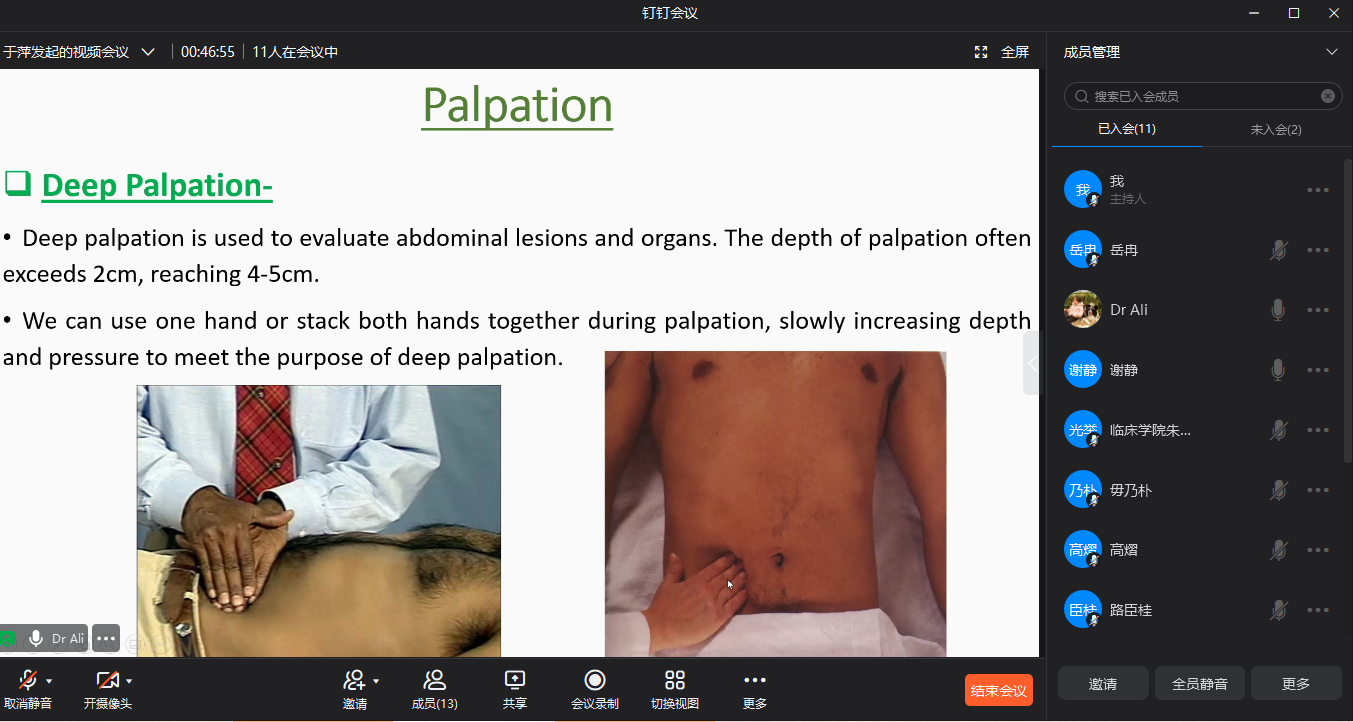
Task: Expand camera options arrow
Action: click(129, 681)
